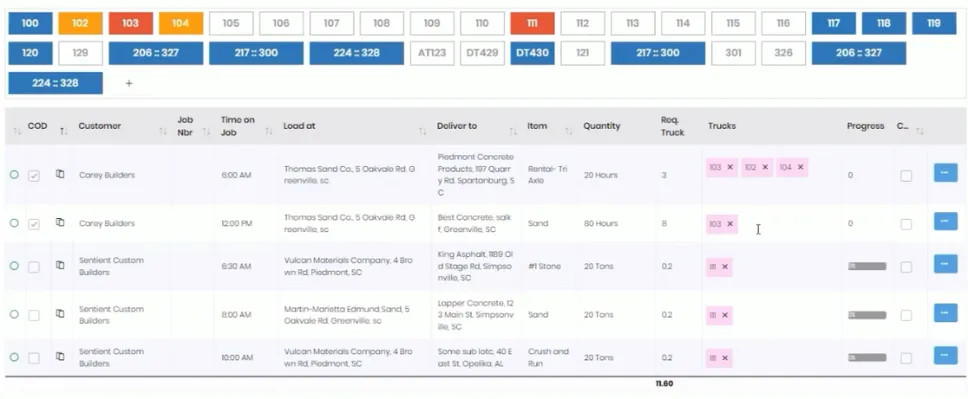Remove truck 103 from the 6:00 AM job
Image resolution: width=968 pixels, height=399 pixels.
pyautogui.click(x=730, y=167)
